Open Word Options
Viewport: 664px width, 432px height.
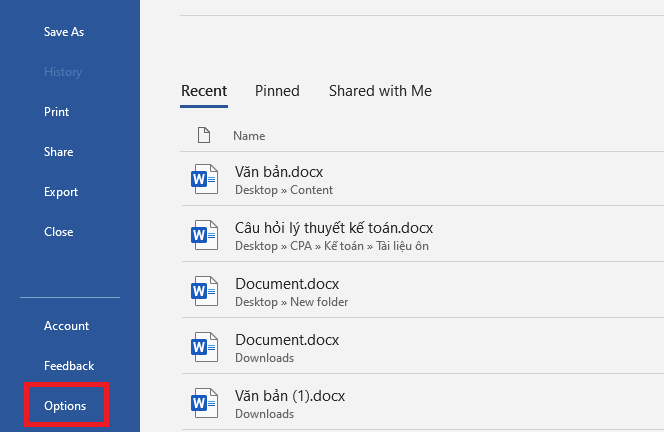click(65, 406)
